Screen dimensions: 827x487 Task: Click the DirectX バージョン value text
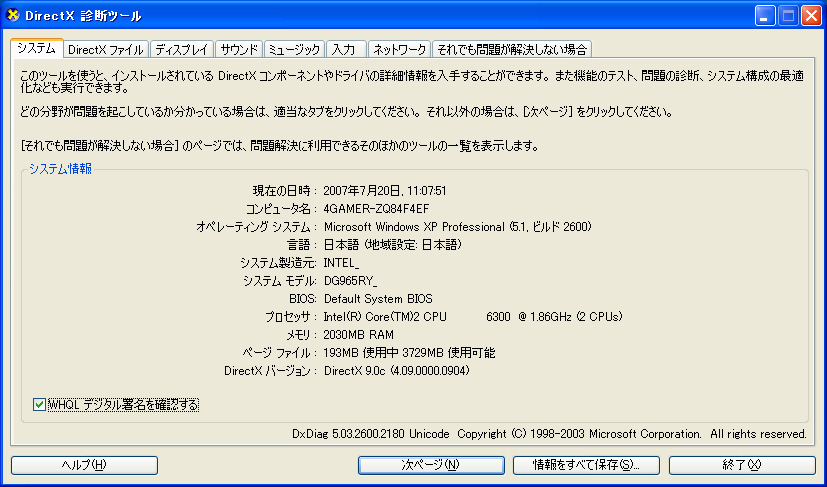(397, 371)
